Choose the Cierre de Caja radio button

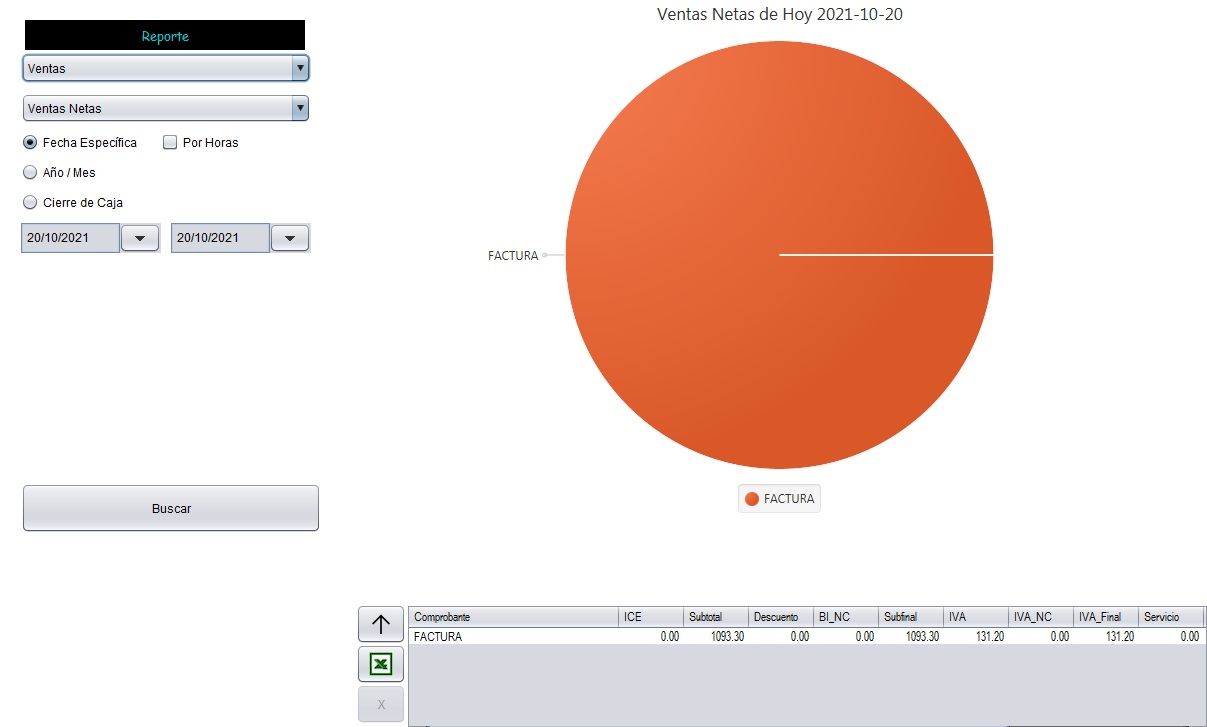30,203
